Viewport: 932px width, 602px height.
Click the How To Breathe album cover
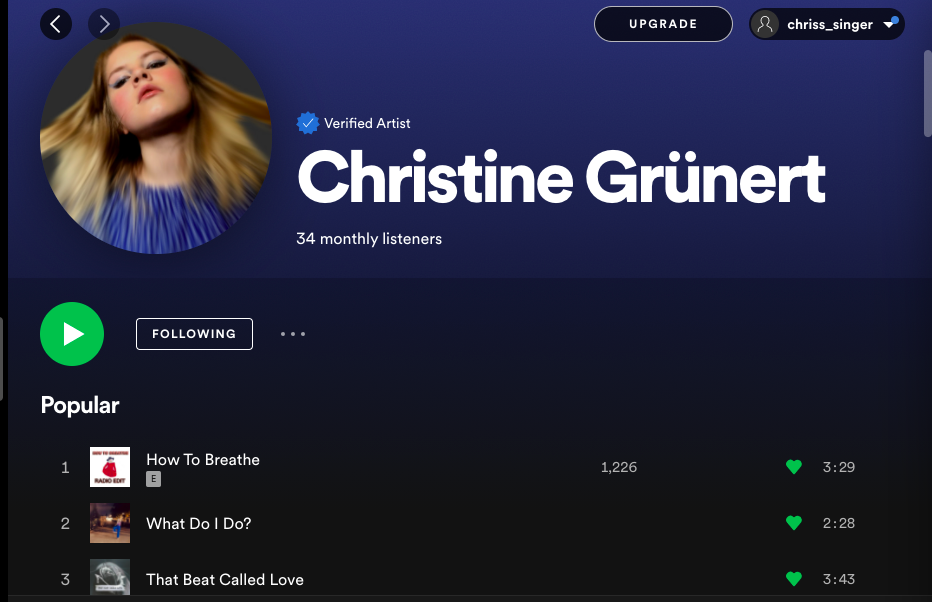[110, 467]
